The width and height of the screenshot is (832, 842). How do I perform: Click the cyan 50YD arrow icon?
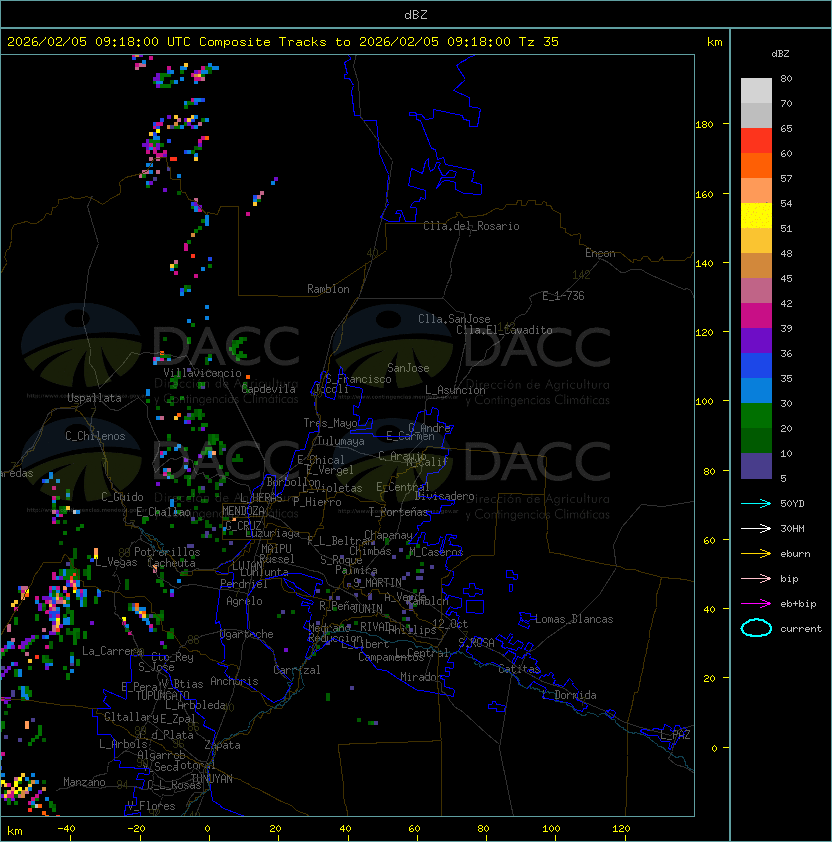(756, 503)
